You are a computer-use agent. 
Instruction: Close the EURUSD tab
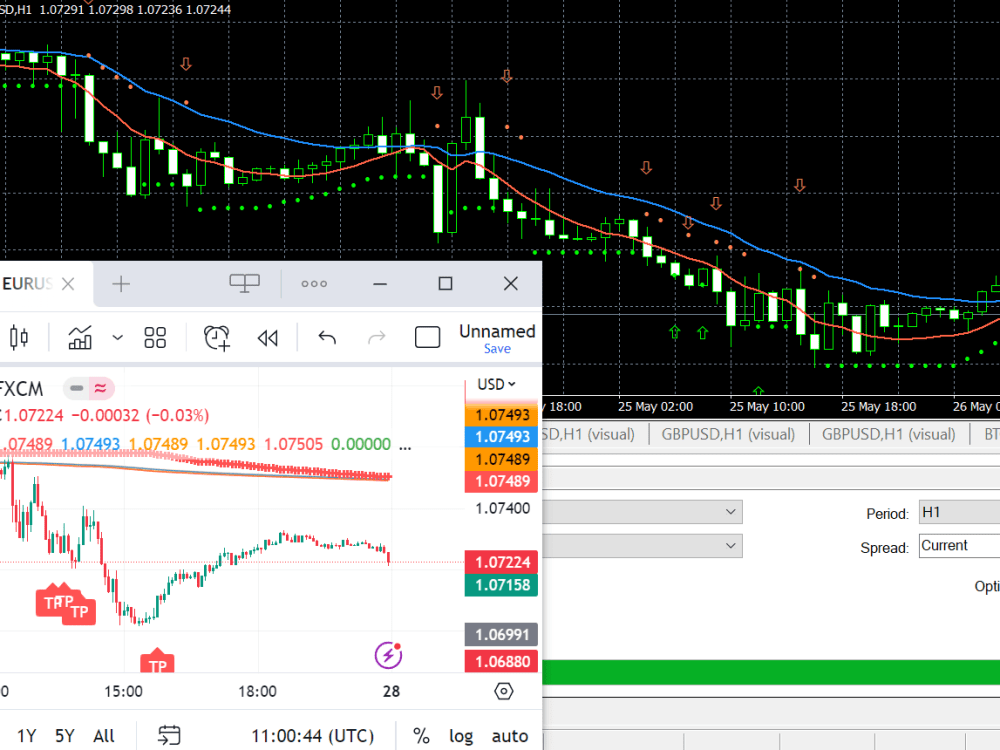(x=68, y=284)
